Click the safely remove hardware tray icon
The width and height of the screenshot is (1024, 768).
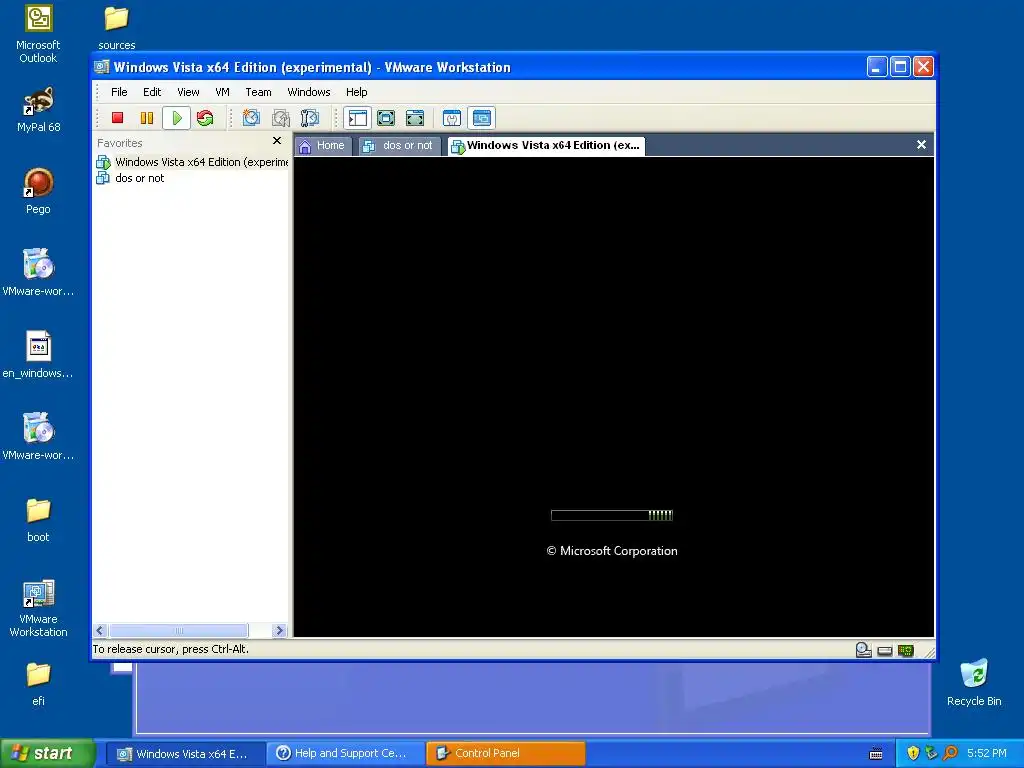pos(931,753)
